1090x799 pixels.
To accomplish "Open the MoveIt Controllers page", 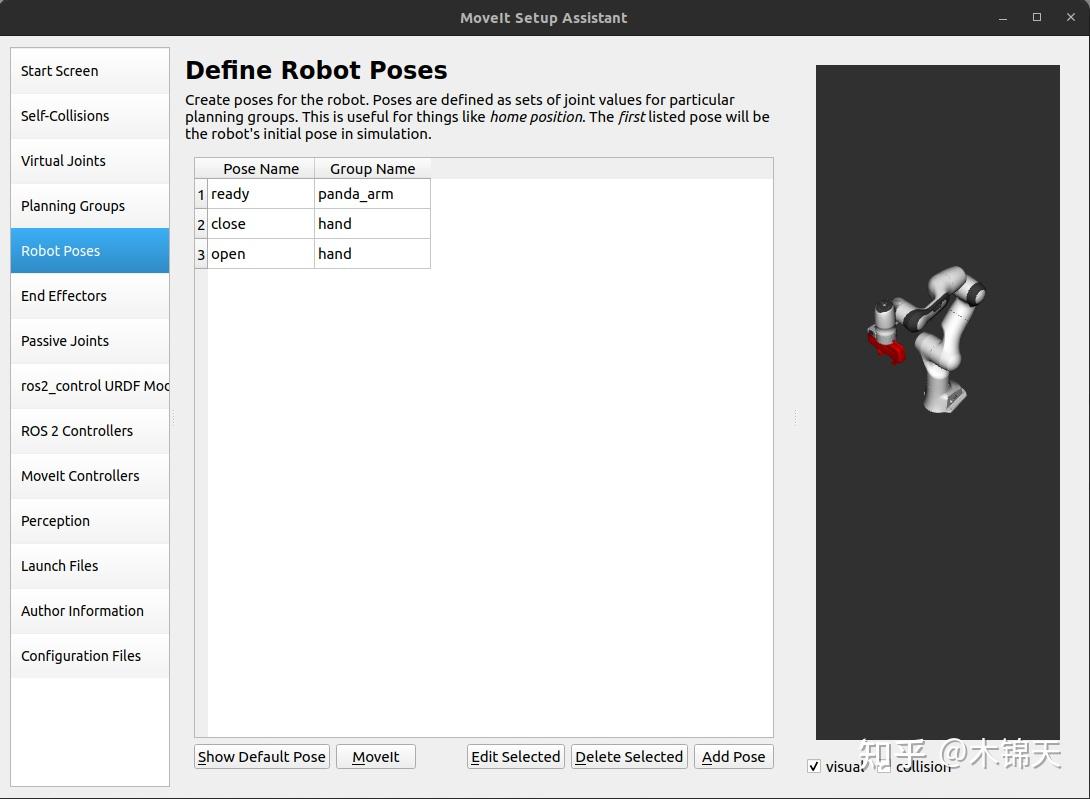I will click(79, 475).
